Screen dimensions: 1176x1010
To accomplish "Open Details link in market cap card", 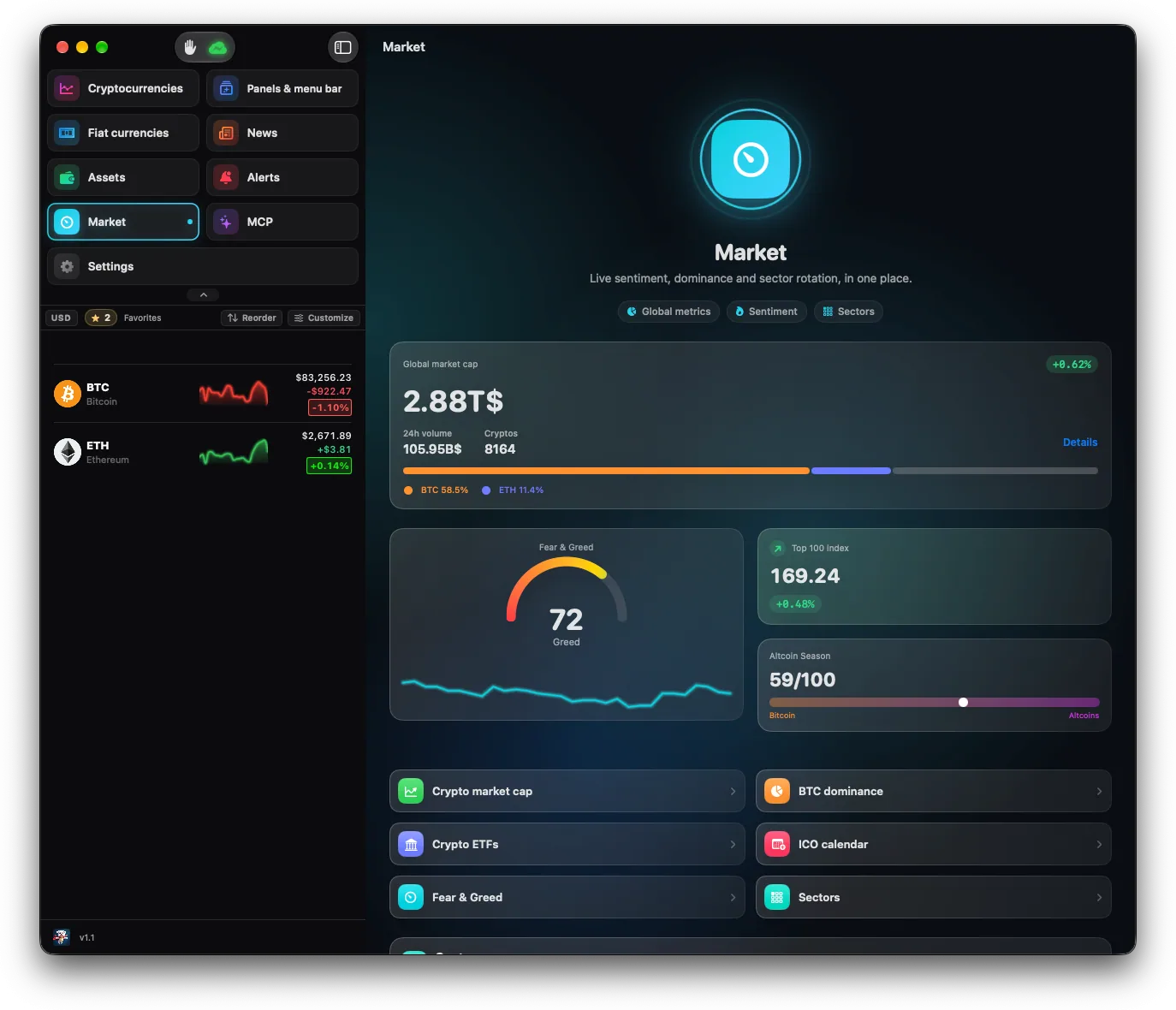I will click(x=1080, y=443).
